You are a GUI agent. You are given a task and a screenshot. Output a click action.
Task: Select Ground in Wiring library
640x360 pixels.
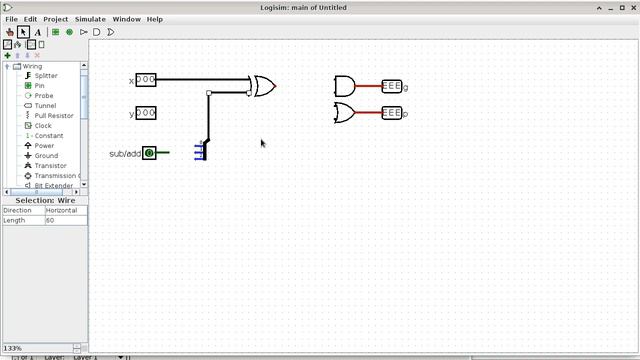click(46, 156)
